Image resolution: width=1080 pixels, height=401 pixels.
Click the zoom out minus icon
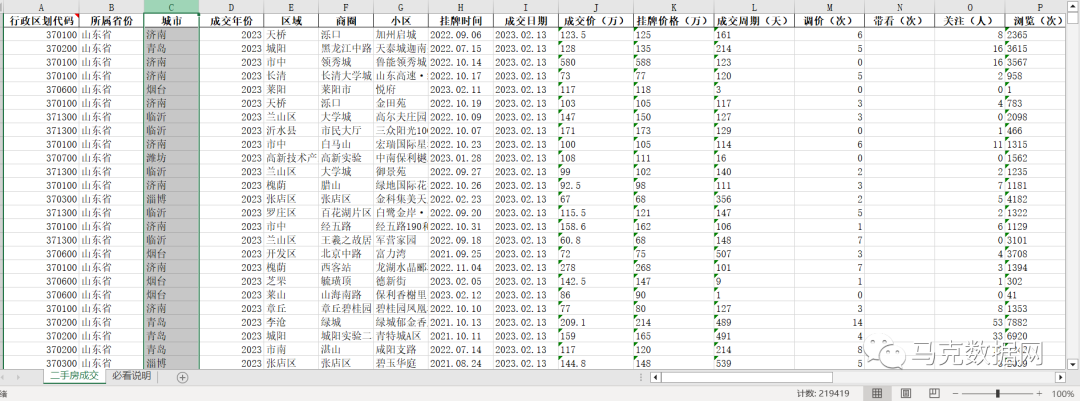point(955,393)
